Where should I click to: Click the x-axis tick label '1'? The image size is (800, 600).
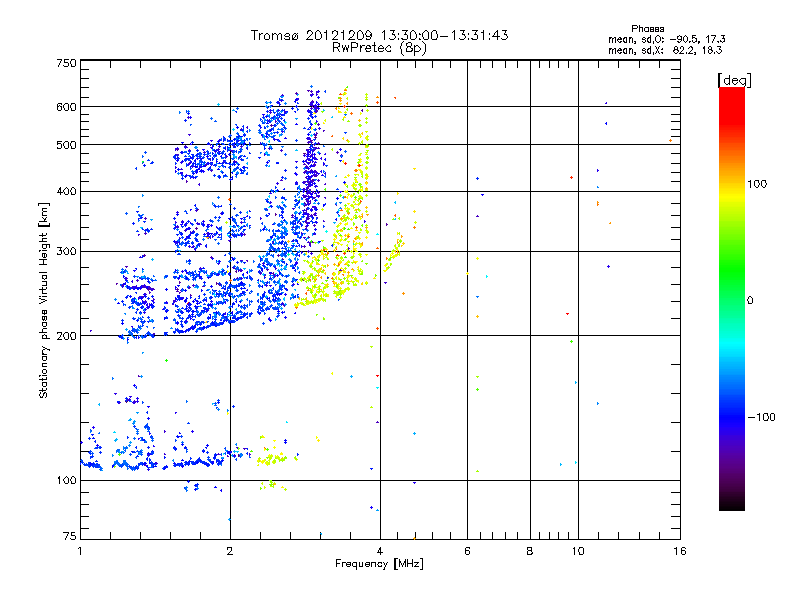(x=80, y=551)
